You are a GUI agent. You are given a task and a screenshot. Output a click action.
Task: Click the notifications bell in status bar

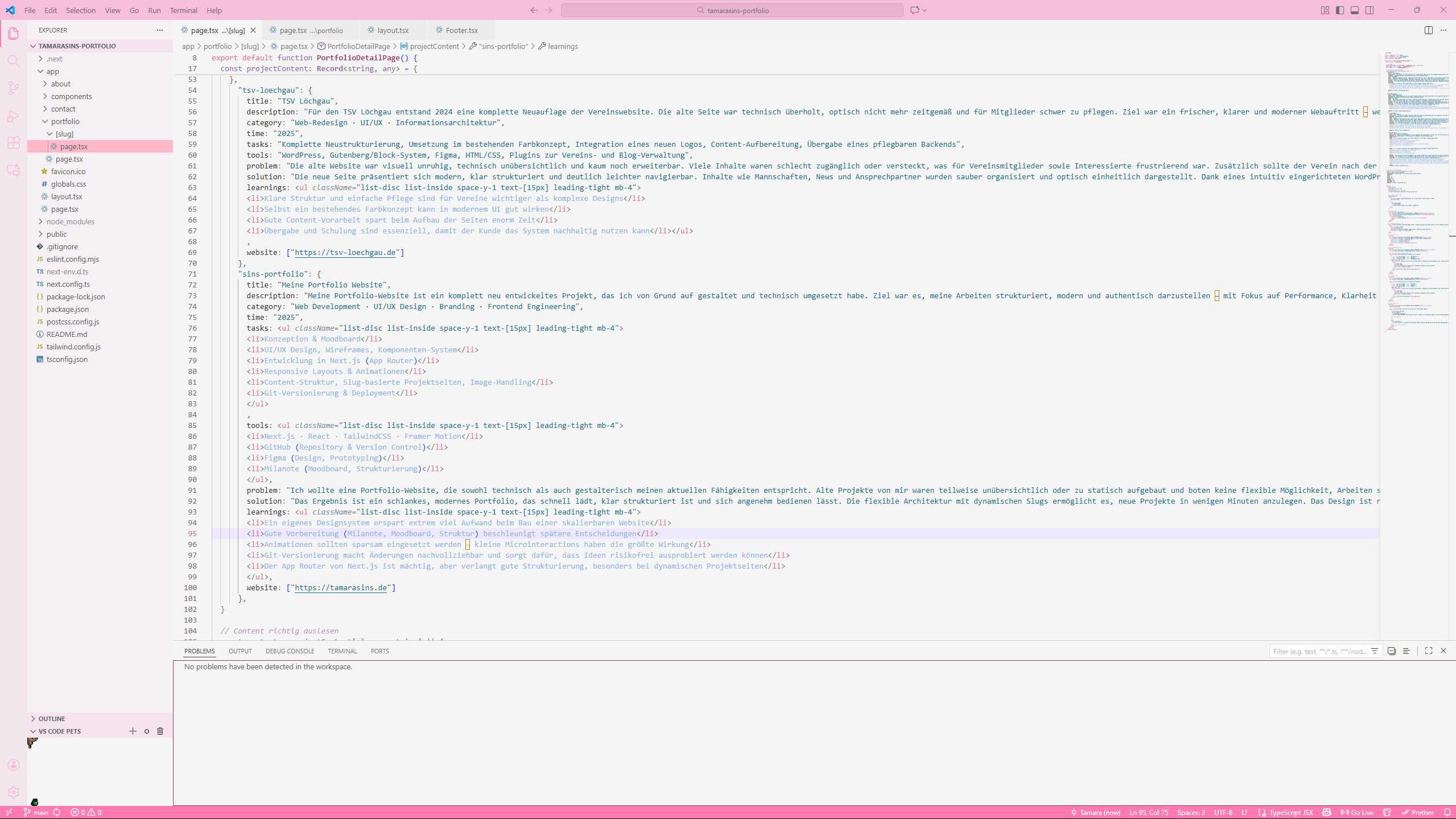point(1447,812)
